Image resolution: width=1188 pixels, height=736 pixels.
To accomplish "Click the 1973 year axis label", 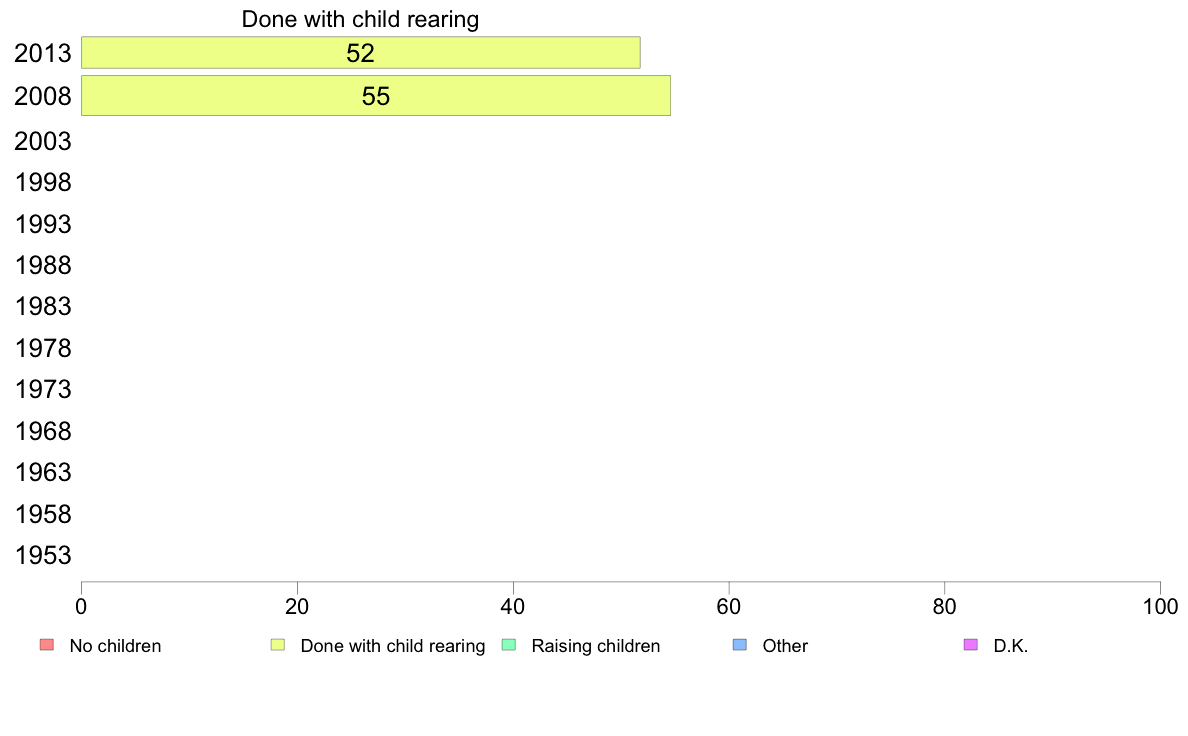I will [43, 390].
